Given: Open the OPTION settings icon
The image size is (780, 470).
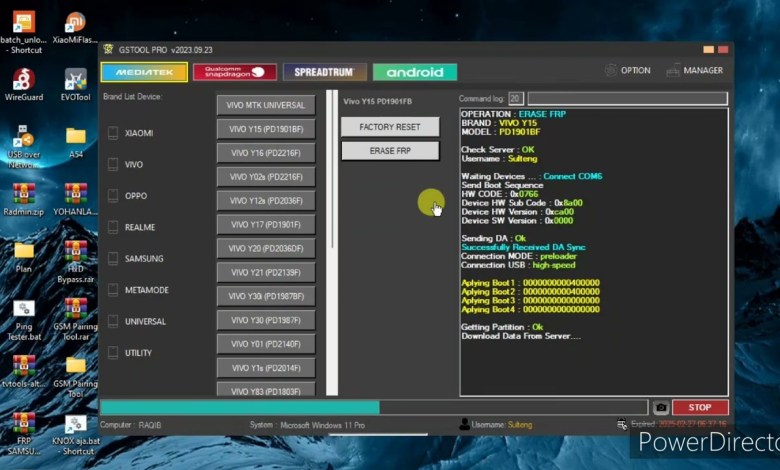Looking at the screenshot, I should tap(611, 70).
